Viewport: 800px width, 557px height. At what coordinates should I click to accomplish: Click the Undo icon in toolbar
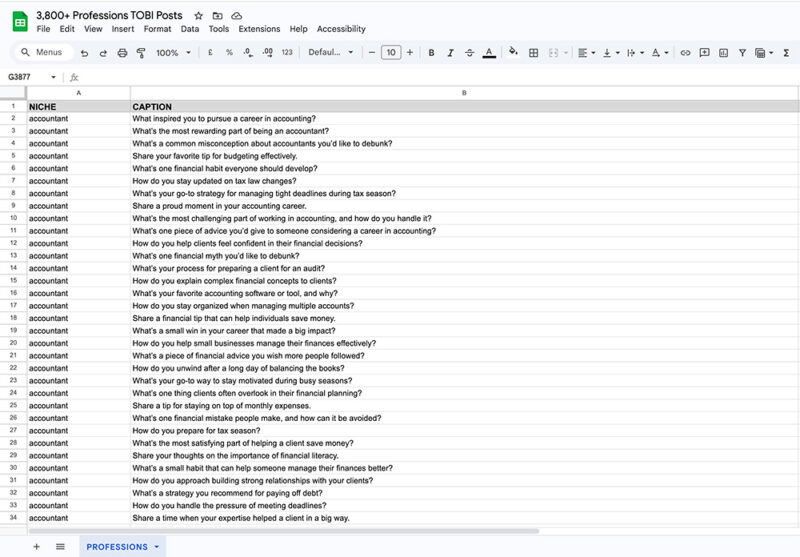click(x=84, y=53)
